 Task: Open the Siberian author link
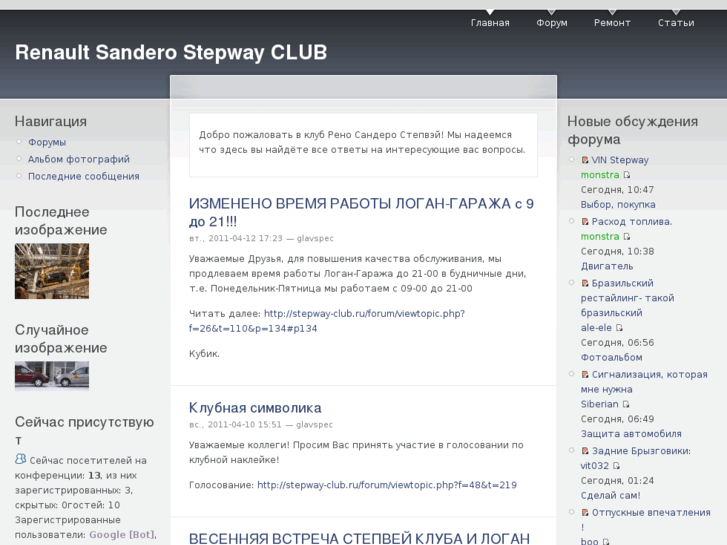coord(599,404)
